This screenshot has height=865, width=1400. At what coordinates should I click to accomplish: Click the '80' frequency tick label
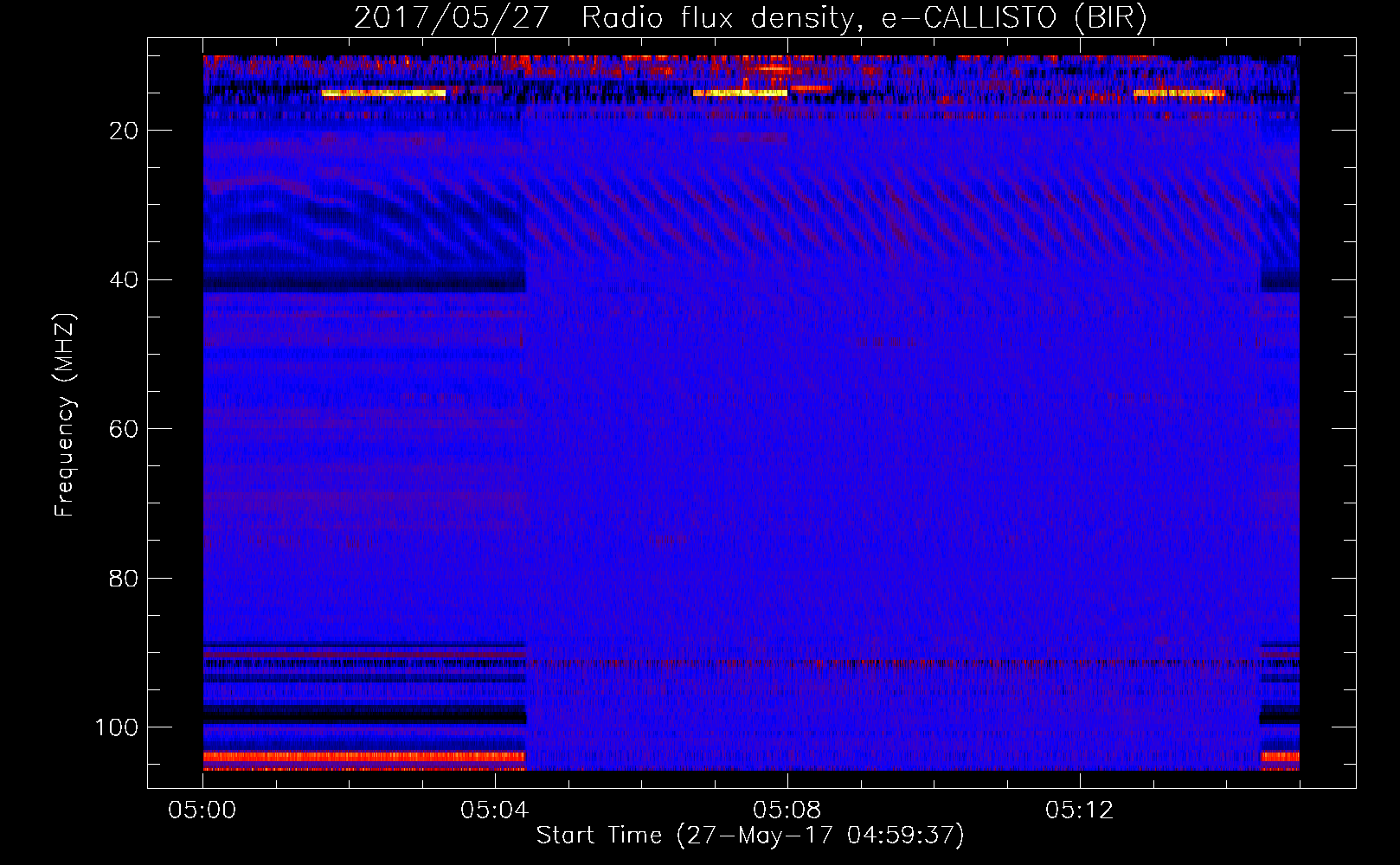[x=125, y=578]
